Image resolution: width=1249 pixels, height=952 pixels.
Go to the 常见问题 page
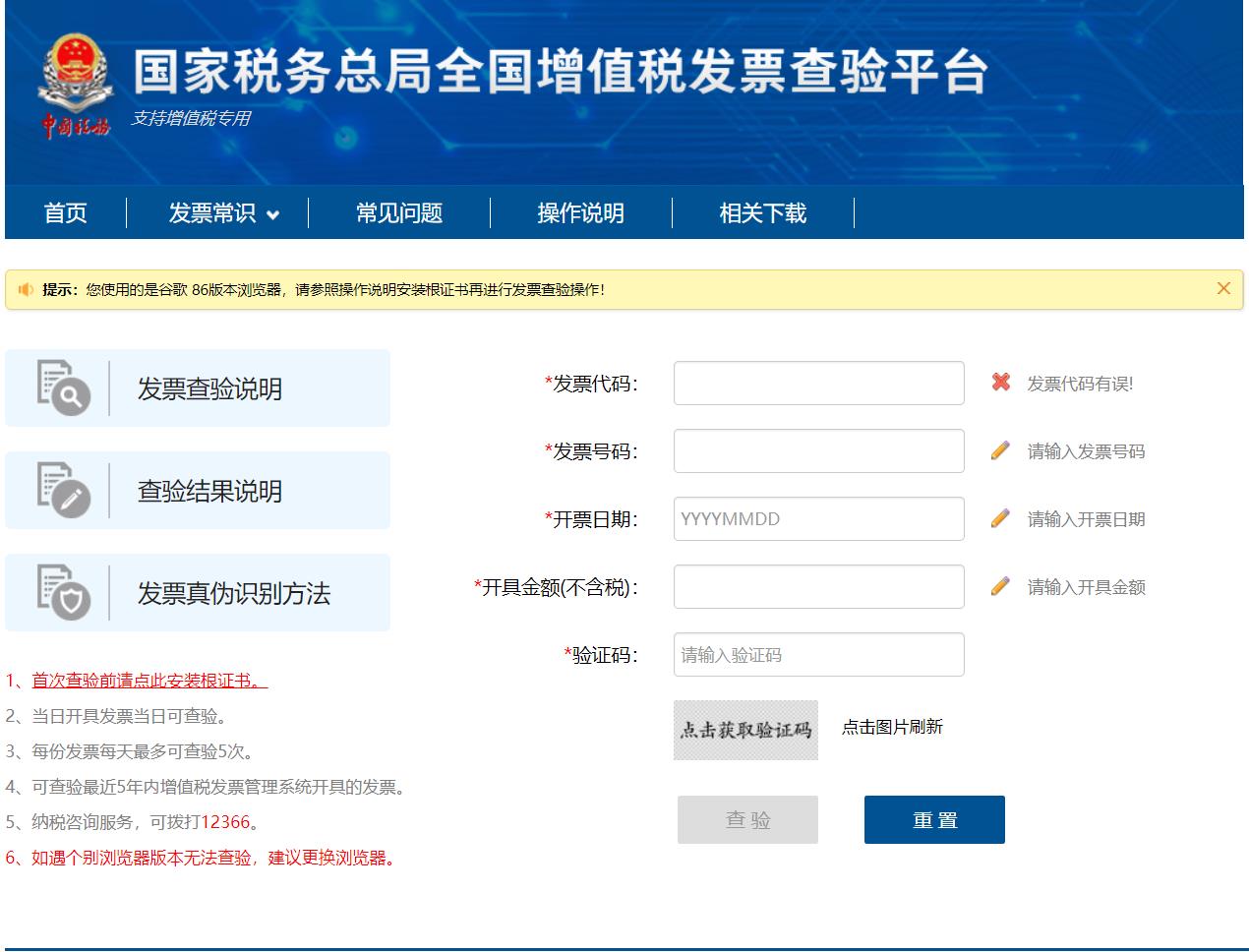(398, 213)
